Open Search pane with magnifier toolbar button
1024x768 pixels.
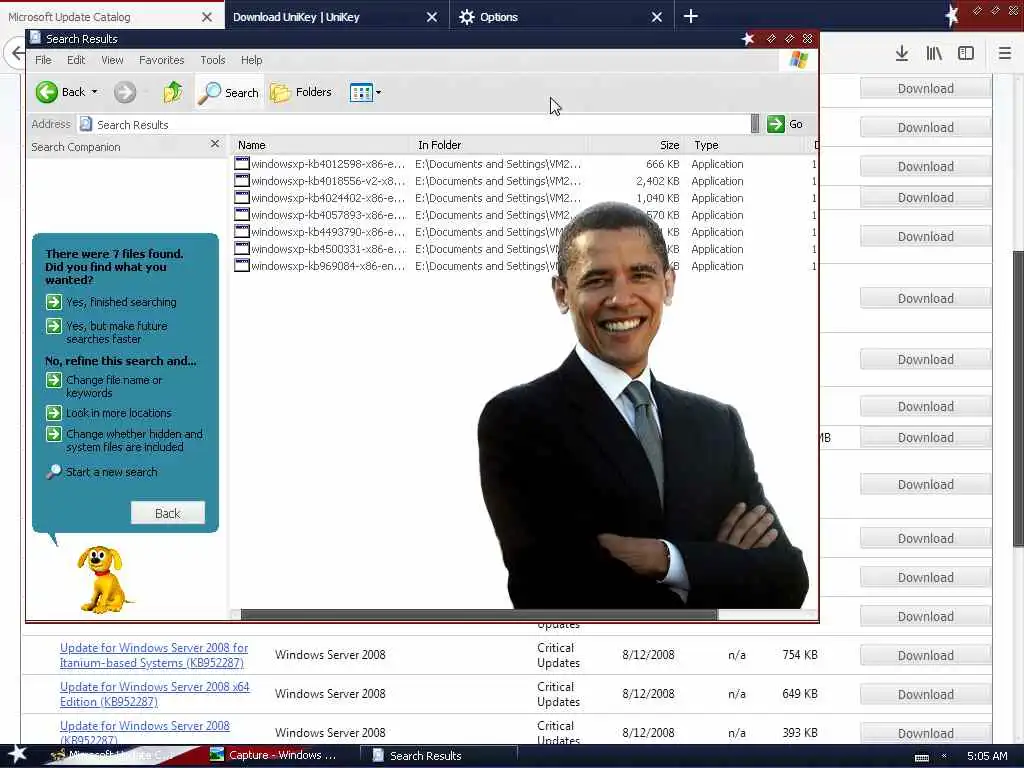click(229, 93)
